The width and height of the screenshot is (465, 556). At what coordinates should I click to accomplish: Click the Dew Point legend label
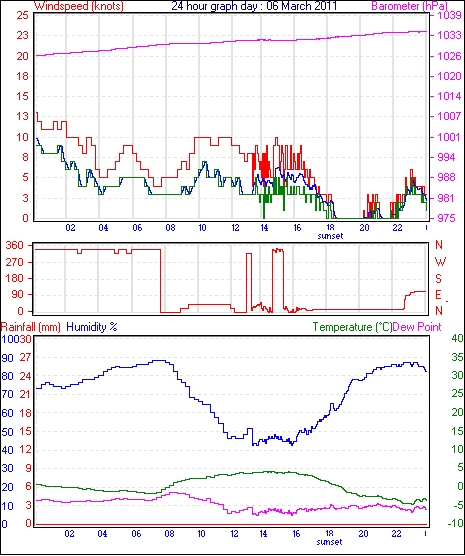tap(417, 327)
